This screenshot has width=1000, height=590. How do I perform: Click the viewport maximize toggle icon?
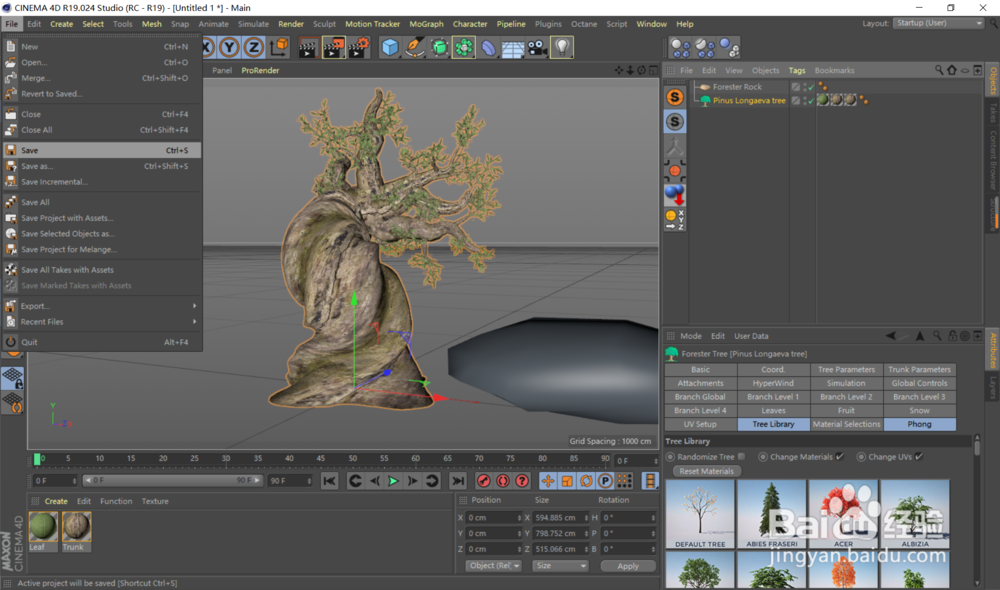click(x=653, y=70)
